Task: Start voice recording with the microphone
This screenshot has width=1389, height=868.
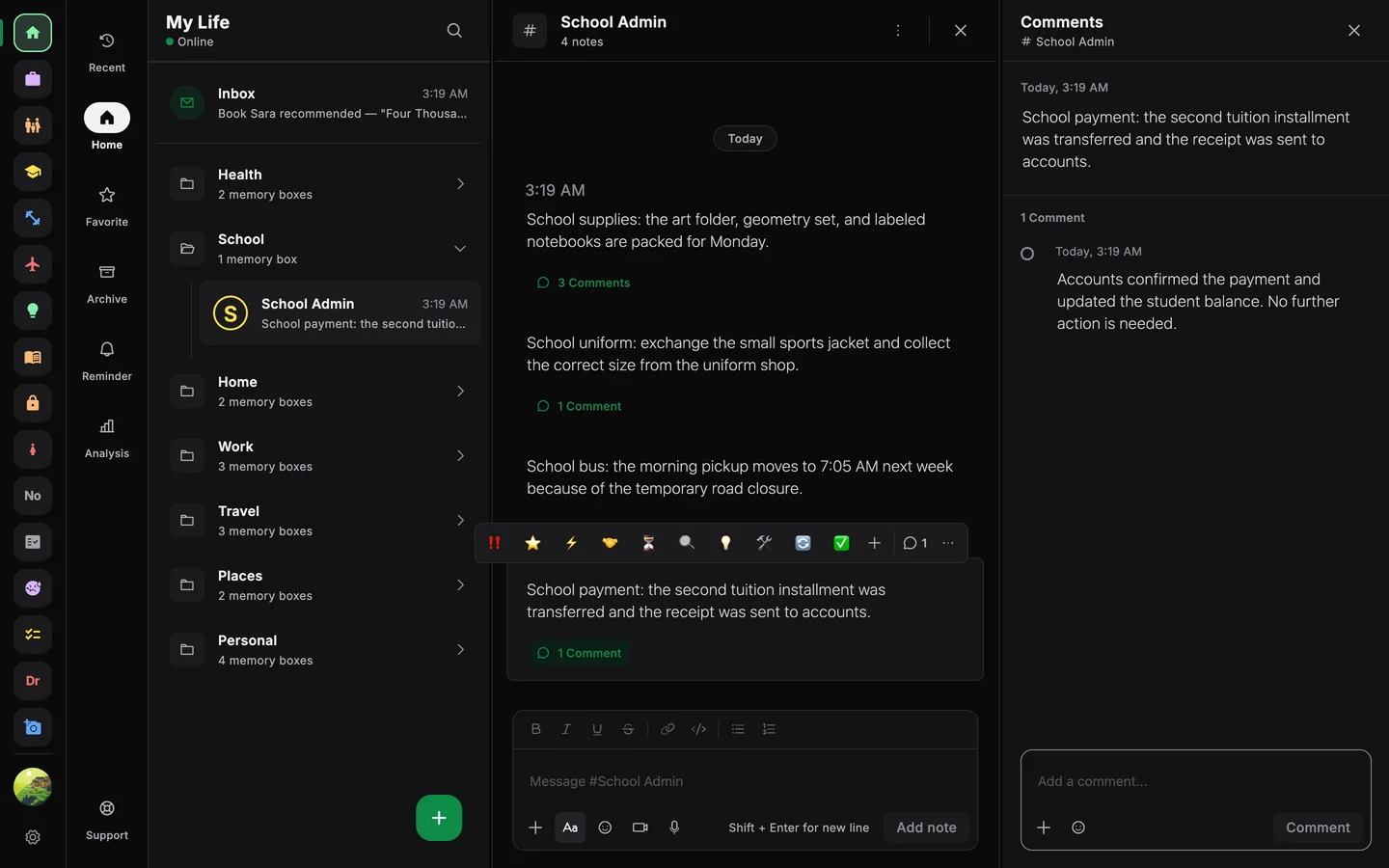Action: (674, 827)
